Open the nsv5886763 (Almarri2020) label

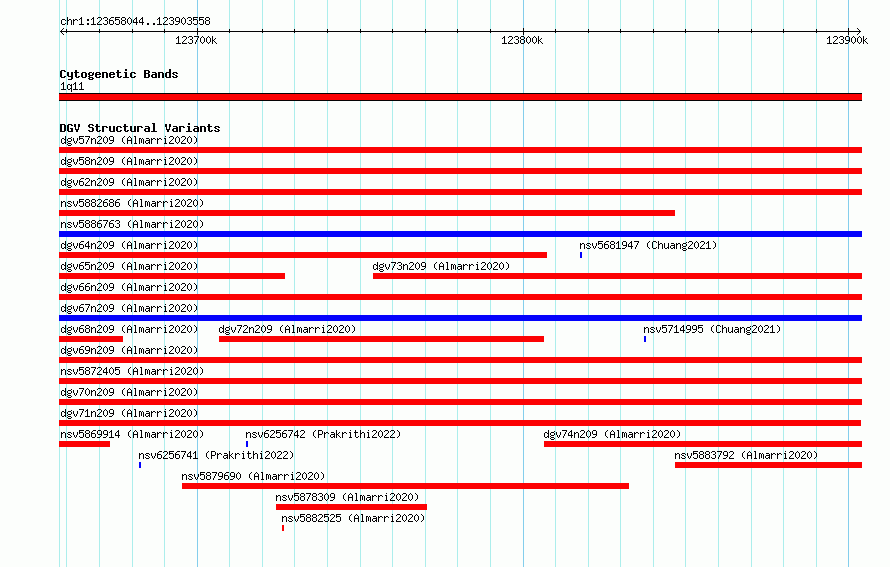click(132, 224)
